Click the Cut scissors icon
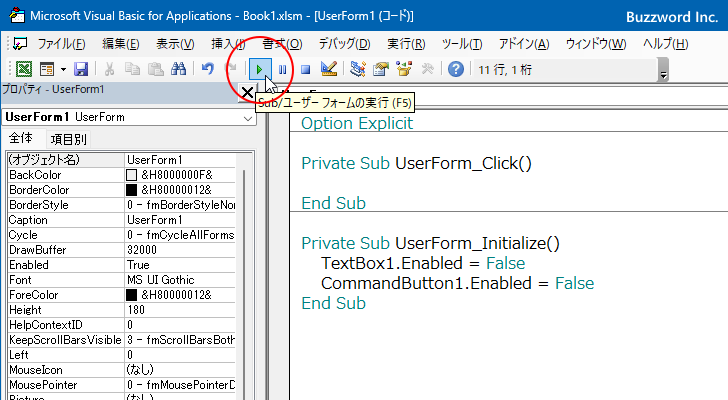Image resolution: width=728 pixels, height=400 pixels. (109, 69)
